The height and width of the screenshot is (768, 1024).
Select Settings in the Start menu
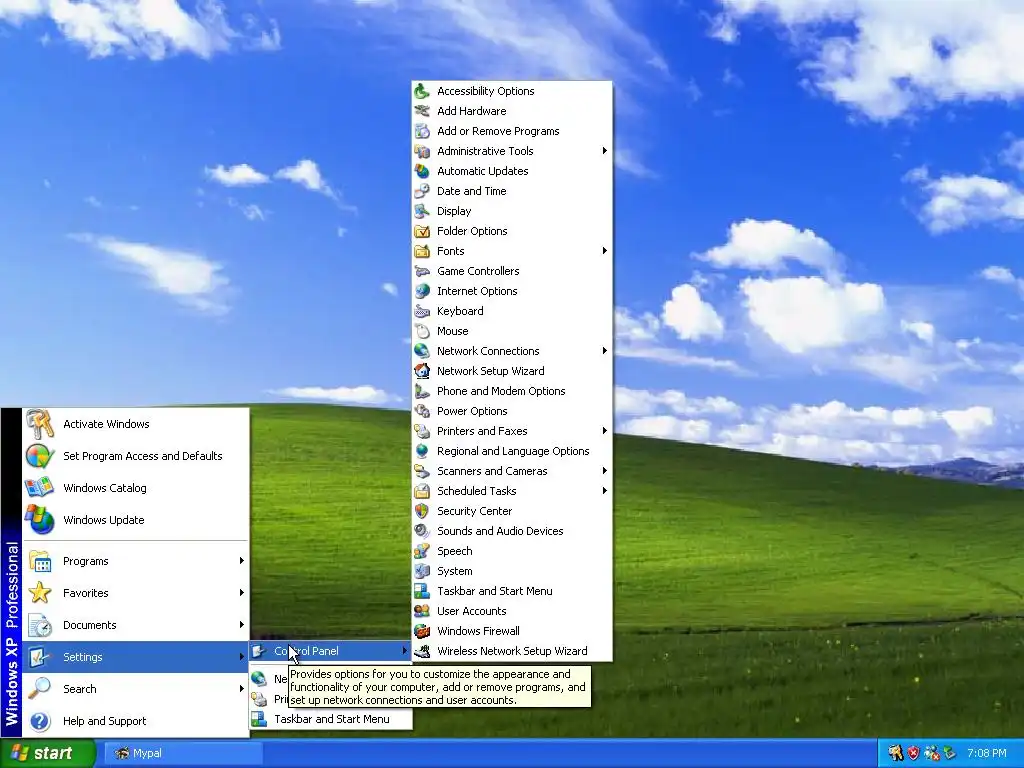point(136,657)
